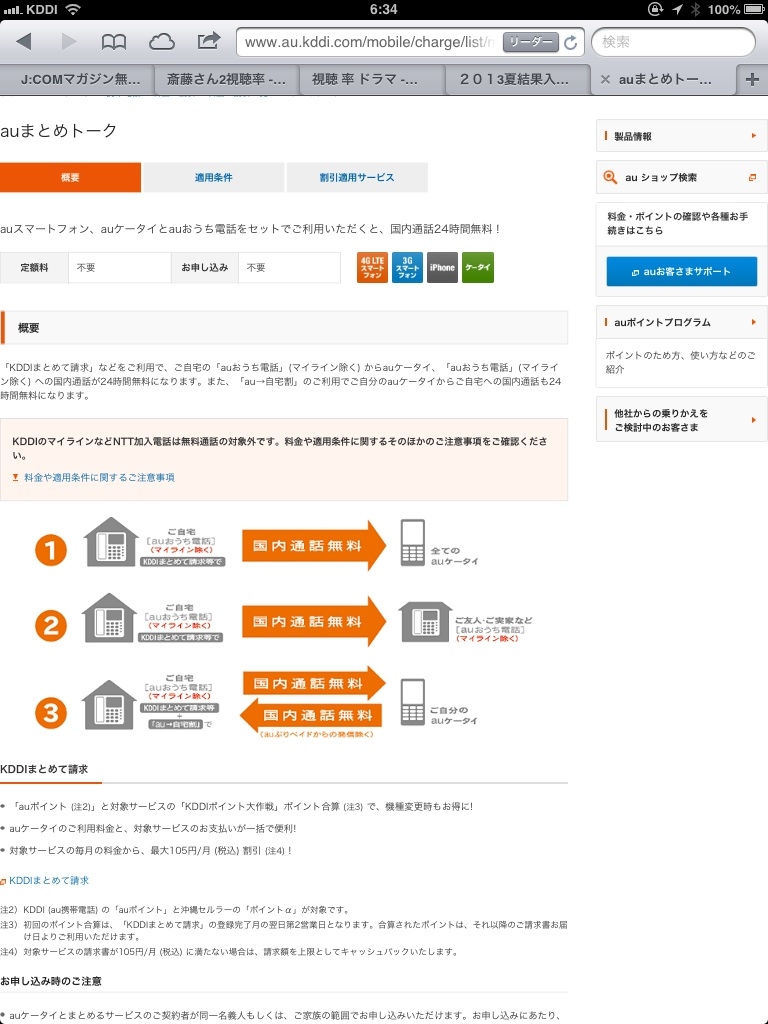Click the iPhone gray badge

coord(442,268)
